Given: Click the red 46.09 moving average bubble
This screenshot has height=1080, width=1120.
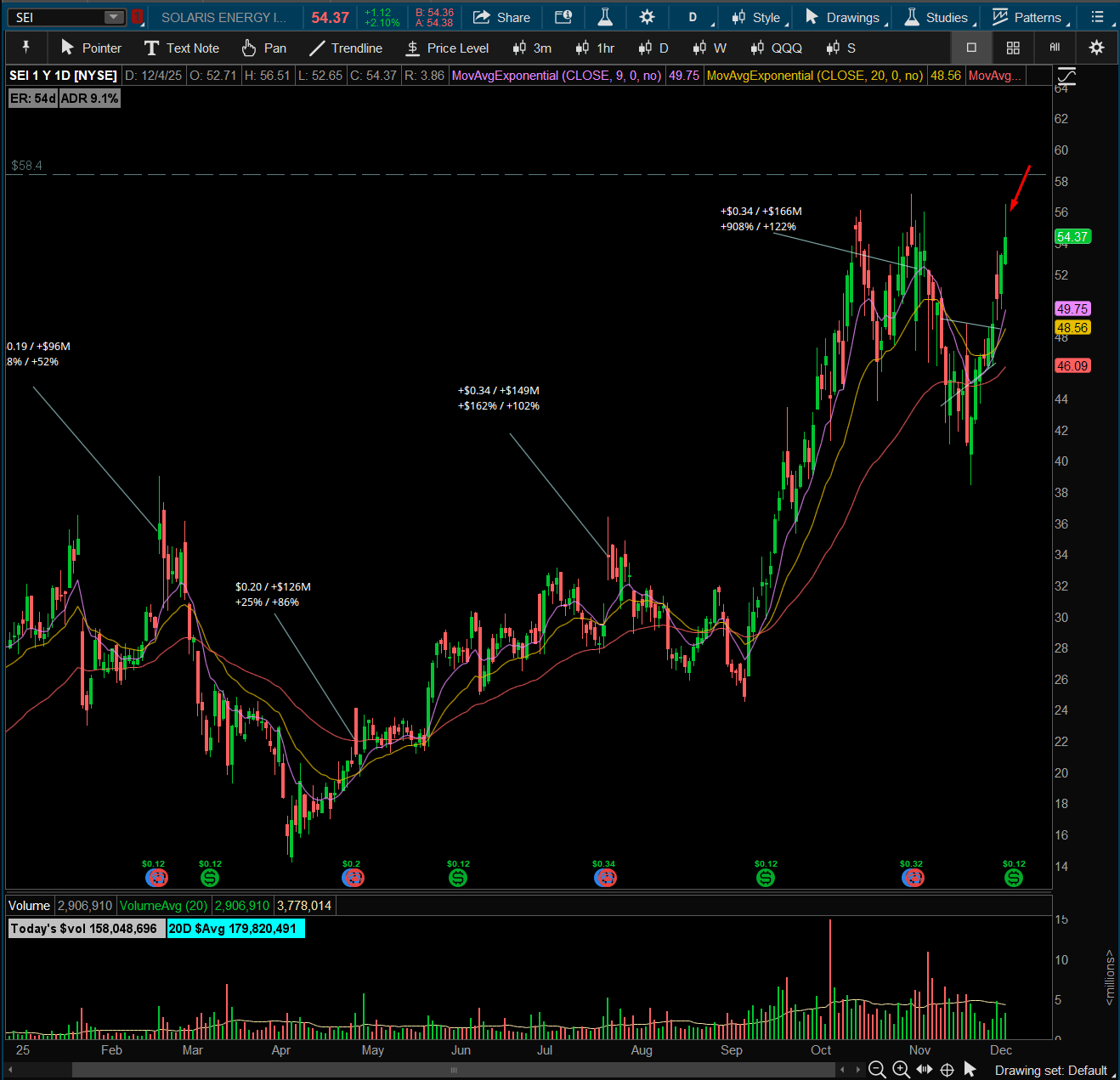Looking at the screenshot, I should pyautogui.click(x=1072, y=366).
